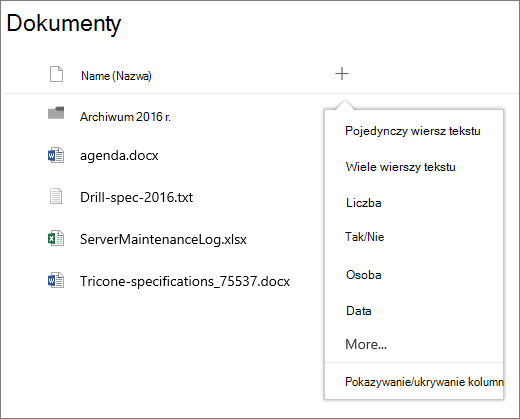Image resolution: width=520 pixels, height=419 pixels.
Task: Open the agenda.docx document
Action: [119, 156]
